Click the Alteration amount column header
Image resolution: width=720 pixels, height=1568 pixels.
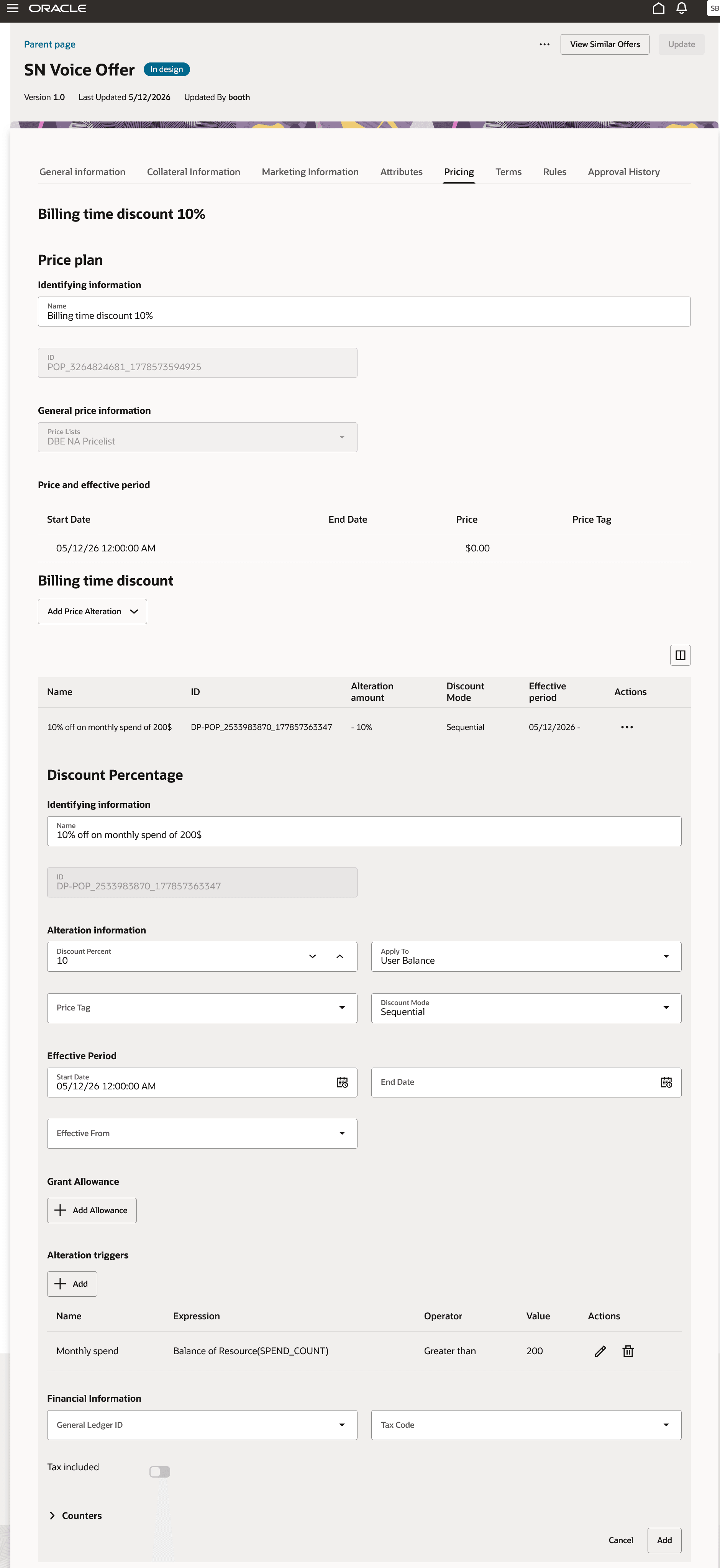click(x=372, y=692)
